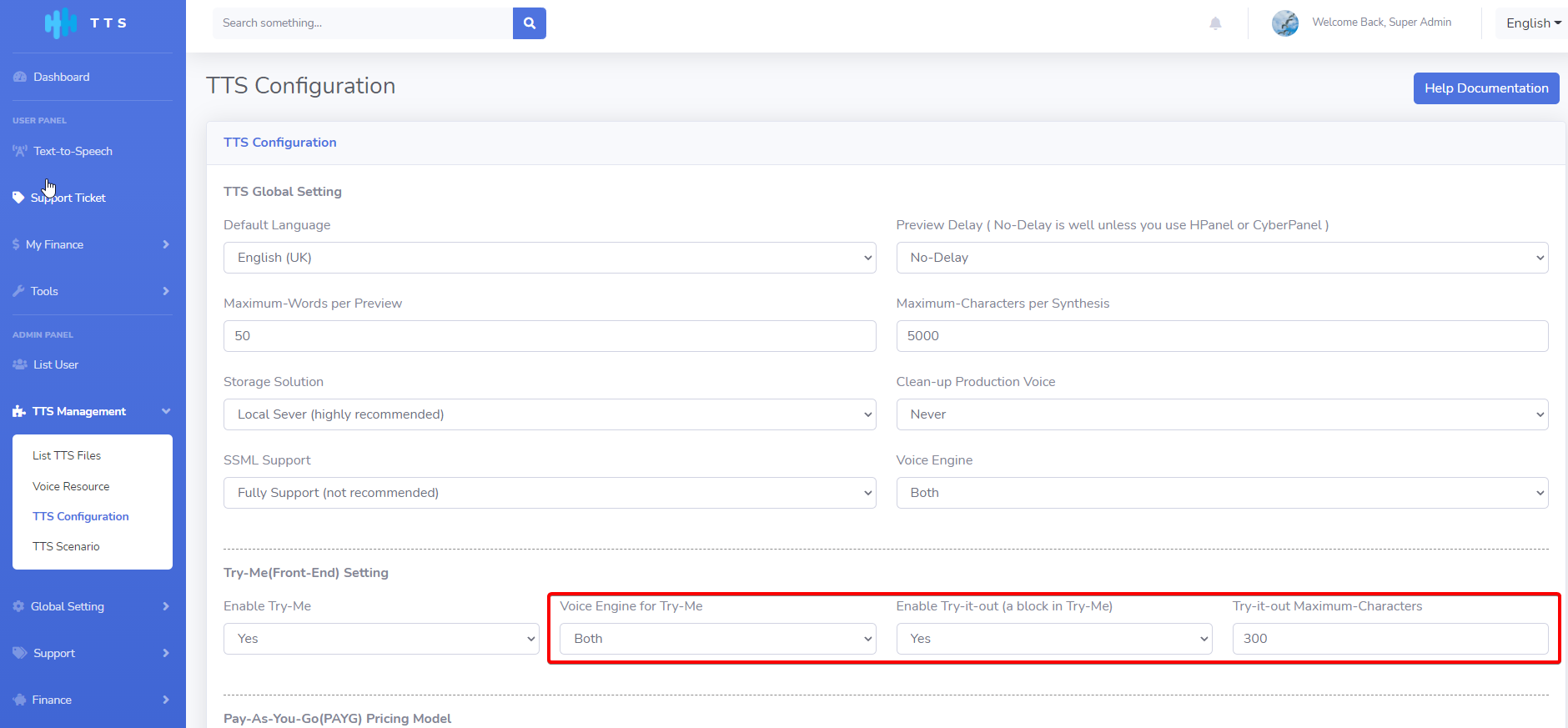Expand the My Finance submenu chevron

166,244
